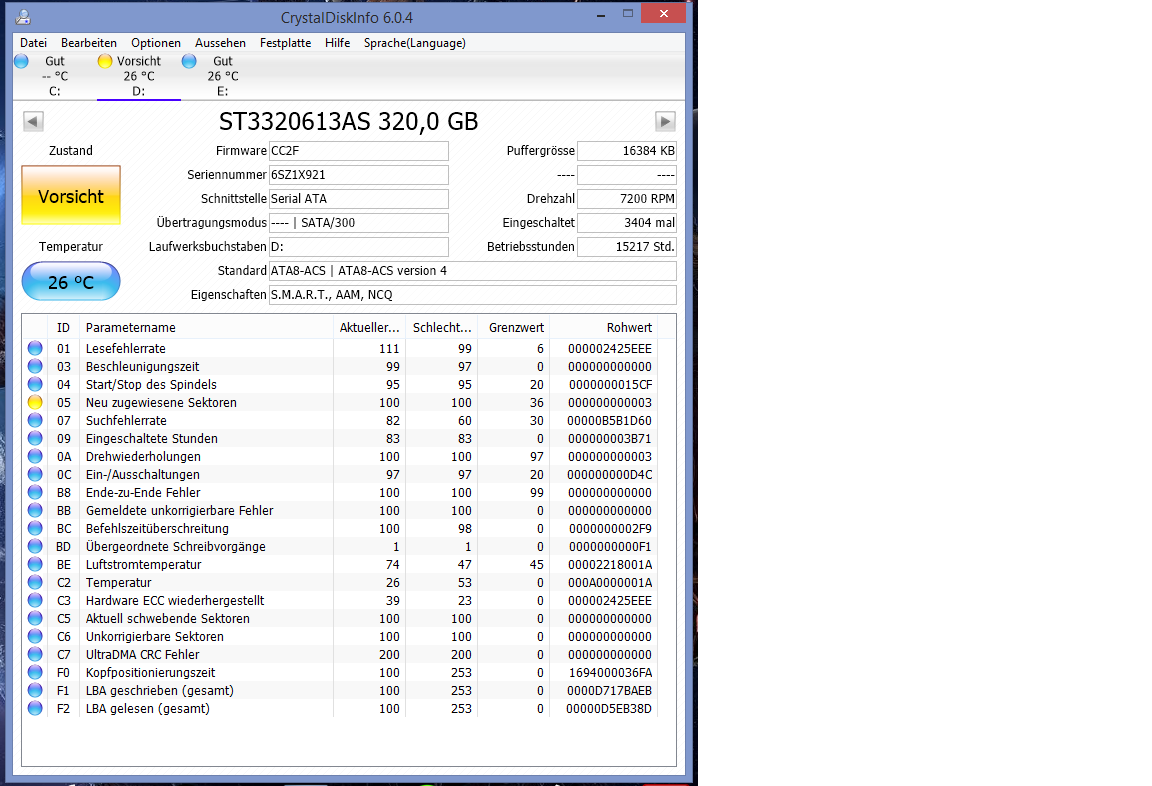Click the status icon for Ein-/Ausschaltungen row

pos(35,474)
